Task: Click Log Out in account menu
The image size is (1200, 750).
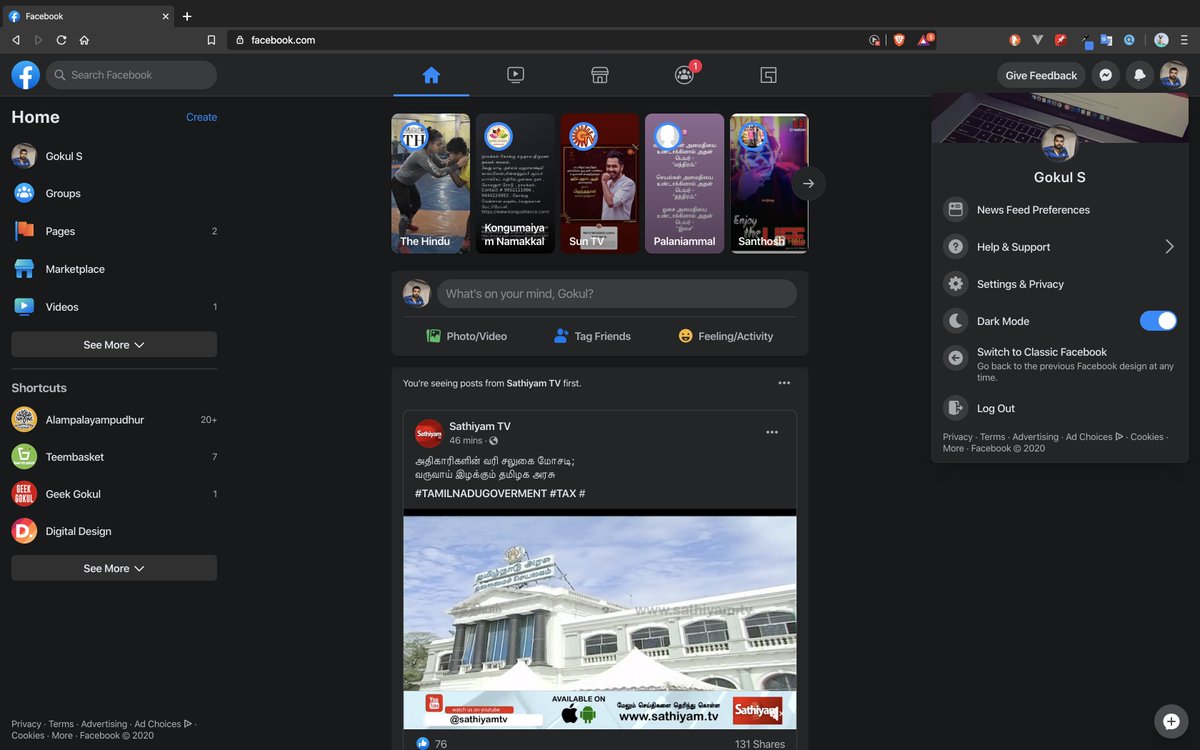Action: point(1060,408)
